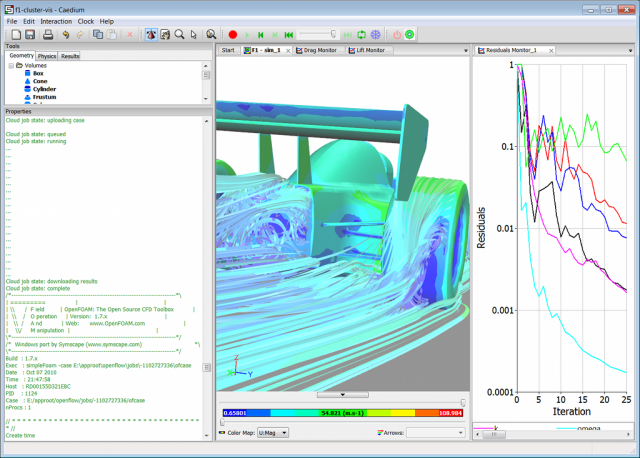
Task: Click the step forward playback icon
Action: click(x=275, y=35)
